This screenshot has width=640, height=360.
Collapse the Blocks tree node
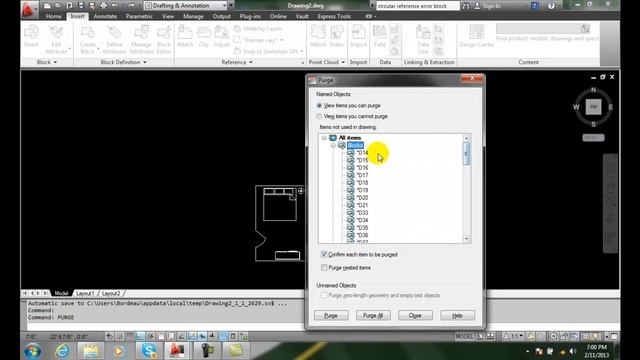tap(333, 145)
